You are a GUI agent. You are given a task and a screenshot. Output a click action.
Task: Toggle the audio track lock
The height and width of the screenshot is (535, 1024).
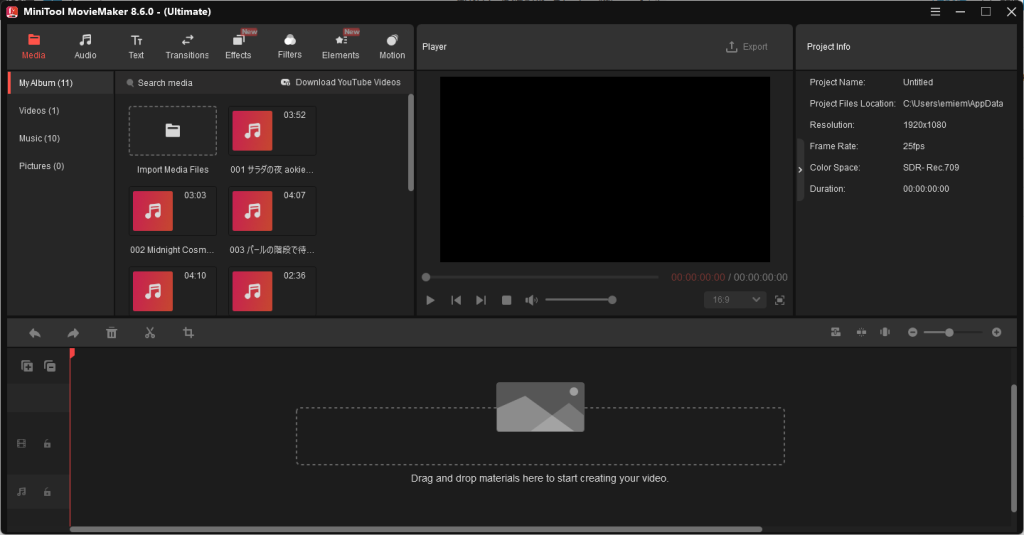[x=47, y=492]
